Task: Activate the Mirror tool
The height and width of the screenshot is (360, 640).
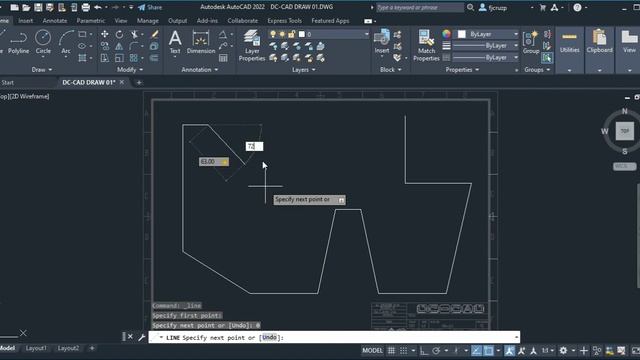Action: click(x=119, y=46)
